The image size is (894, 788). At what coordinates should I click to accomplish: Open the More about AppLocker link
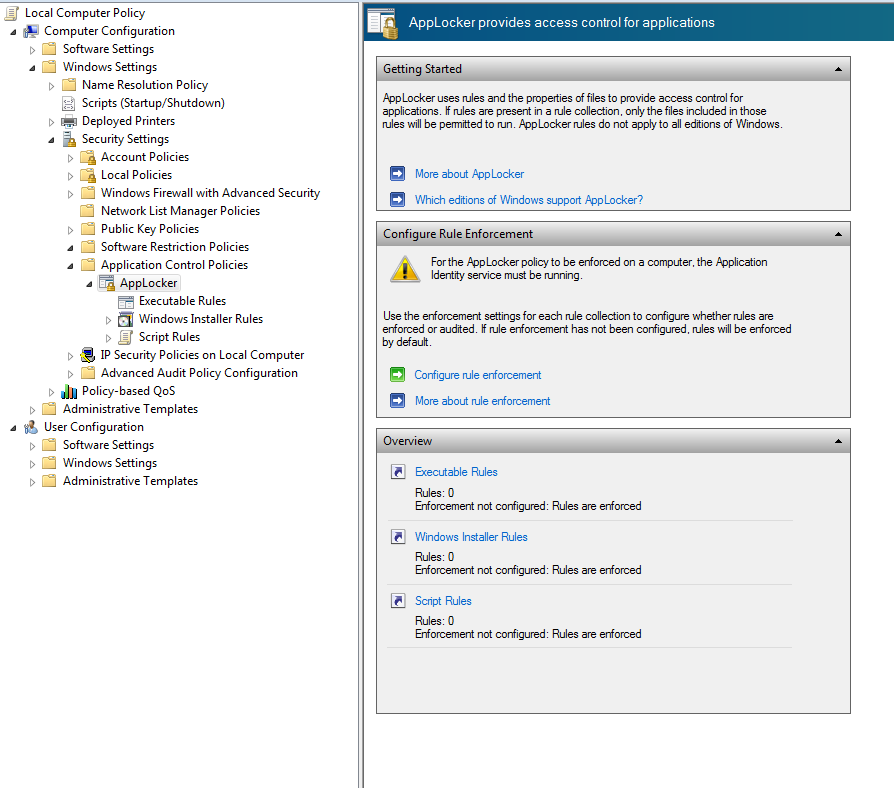[x=469, y=174]
